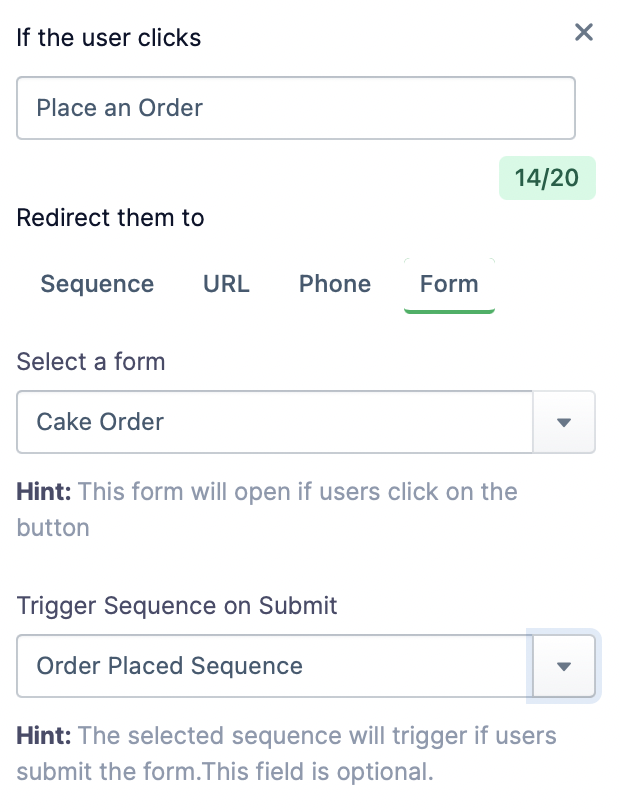This screenshot has height=812, width=620.
Task: Click the "Redirect them to" label
Action: pos(110,218)
